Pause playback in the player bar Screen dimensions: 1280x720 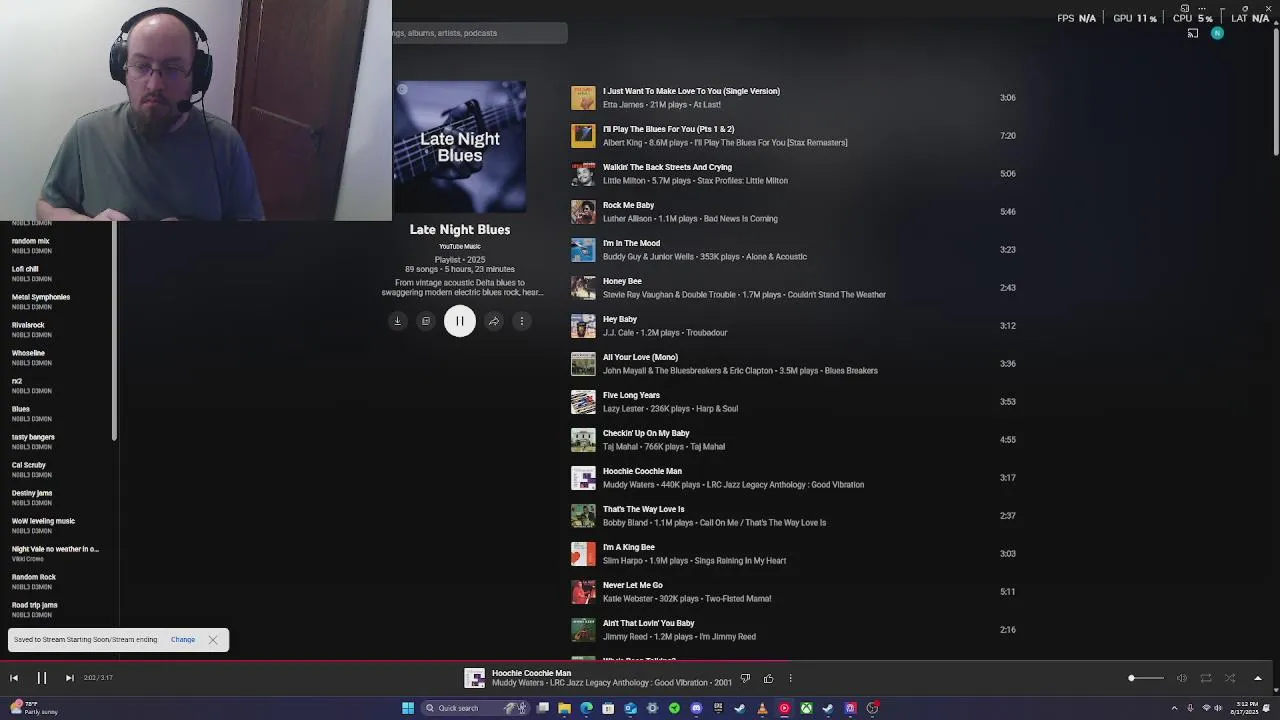[42, 678]
